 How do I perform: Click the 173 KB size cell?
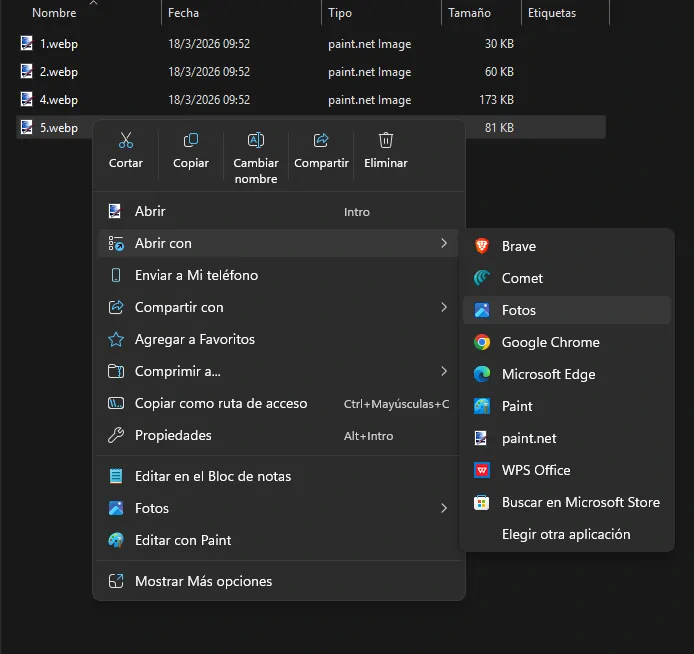(497, 100)
